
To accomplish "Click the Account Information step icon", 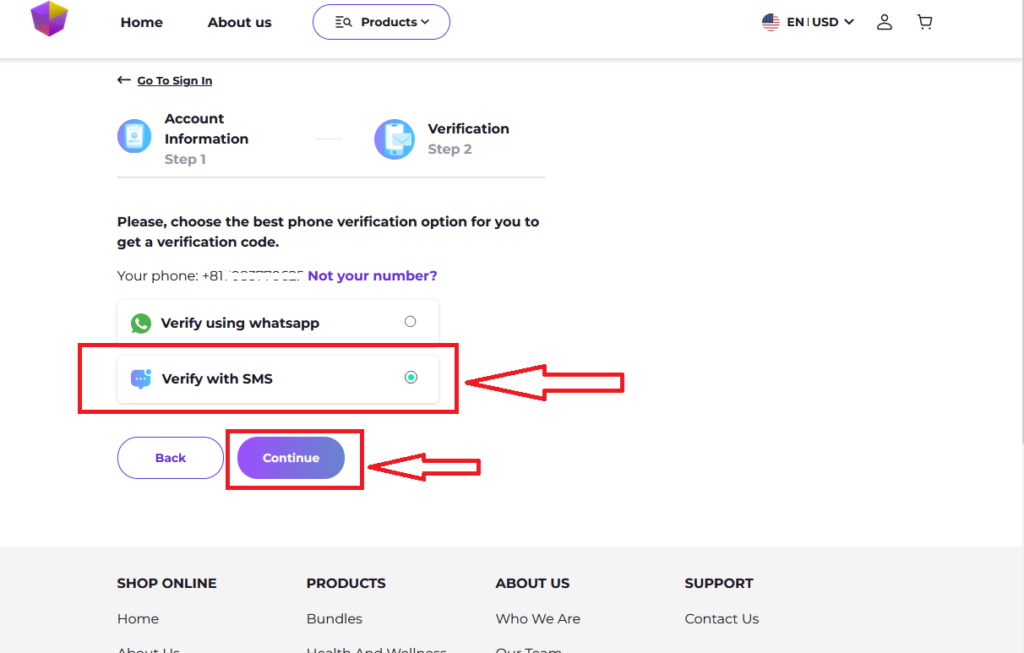I will [x=134, y=136].
